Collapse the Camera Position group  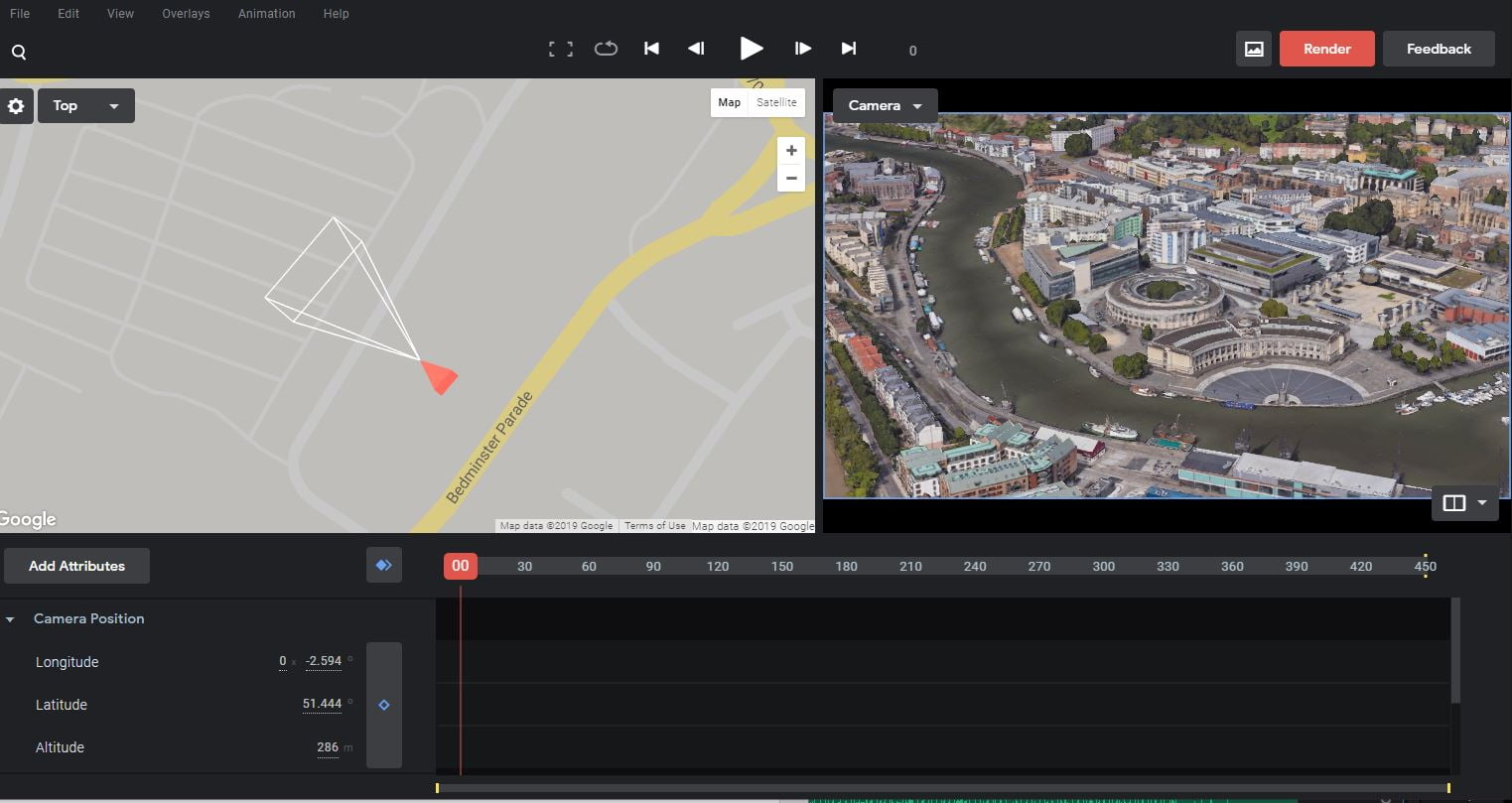[x=10, y=619]
